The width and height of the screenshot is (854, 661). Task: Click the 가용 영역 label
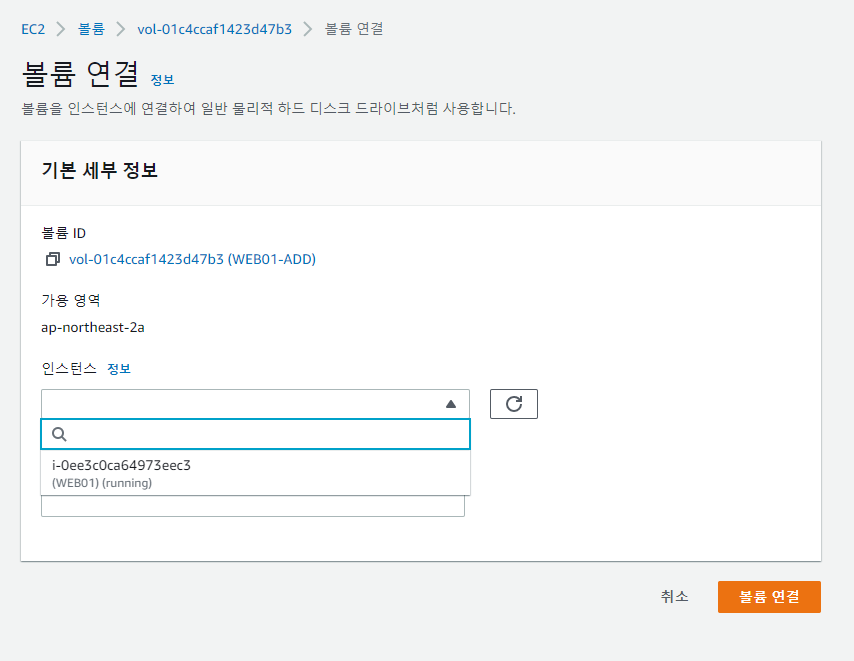pyautogui.click(x=71, y=301)
